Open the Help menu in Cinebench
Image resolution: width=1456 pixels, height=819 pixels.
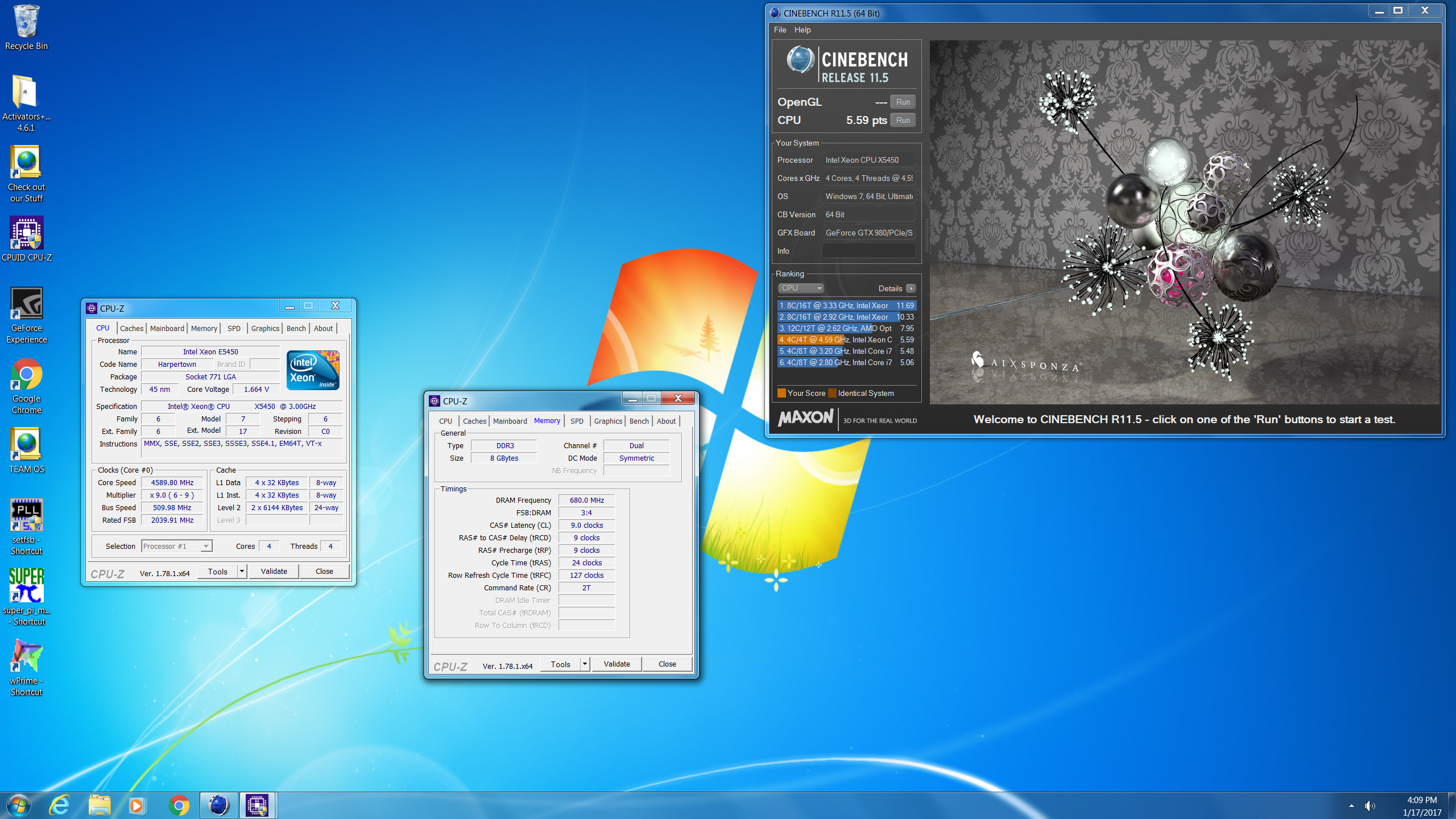[x=803, y=30]
